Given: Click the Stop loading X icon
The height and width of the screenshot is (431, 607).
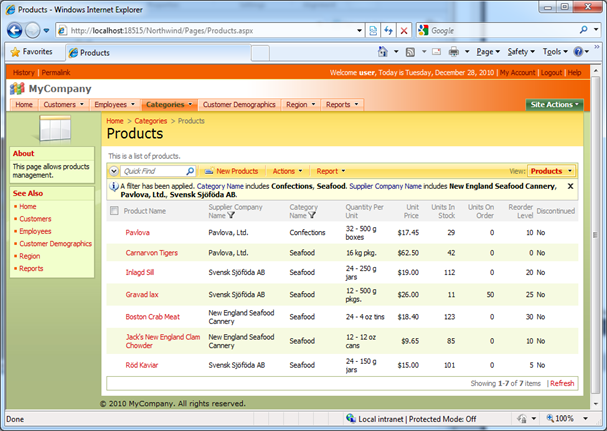Looking at the screenshot, I should [404, 31].
